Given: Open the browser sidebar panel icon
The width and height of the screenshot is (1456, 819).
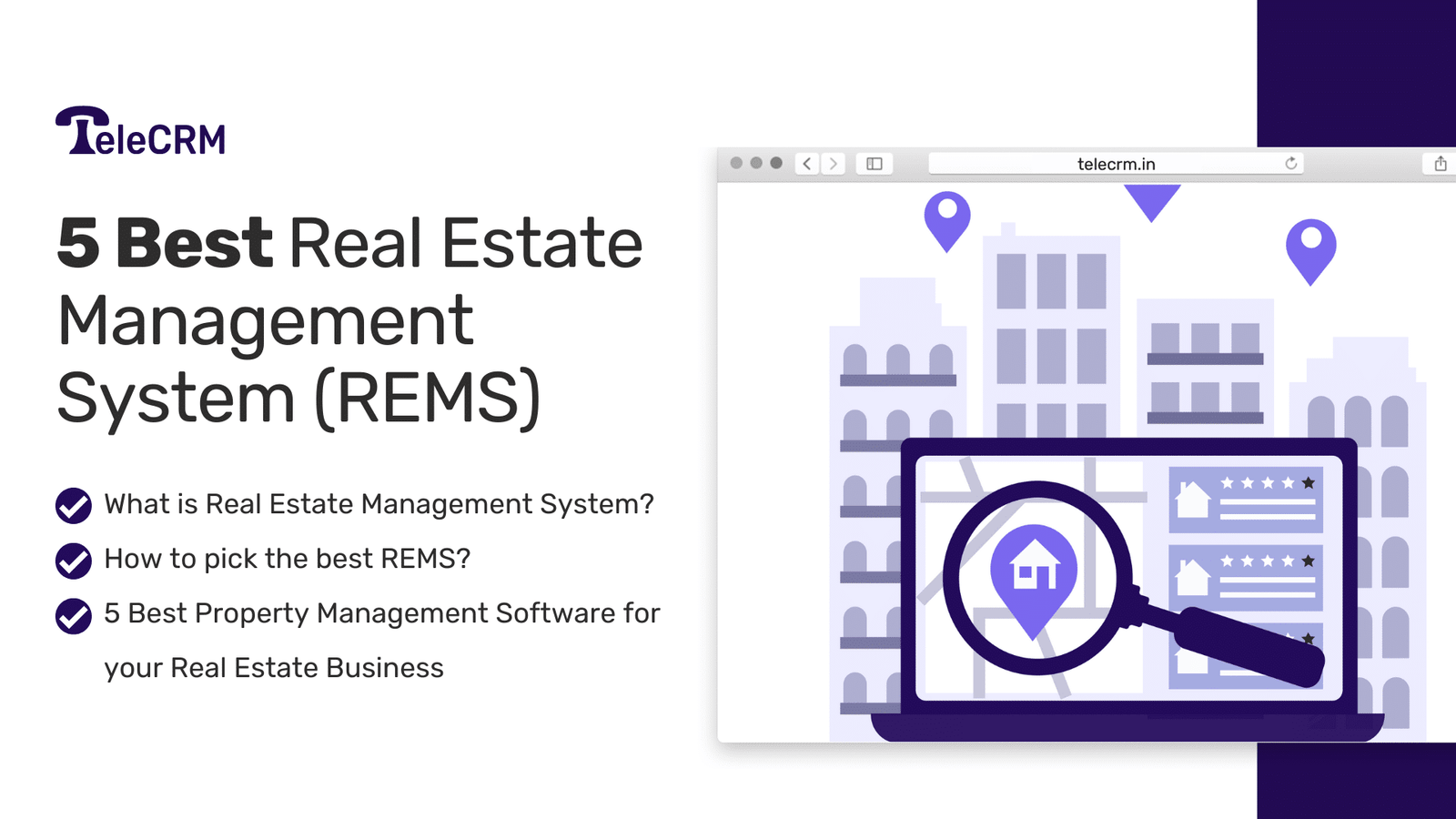Looking at the screenshot, I should coord(874,164).
